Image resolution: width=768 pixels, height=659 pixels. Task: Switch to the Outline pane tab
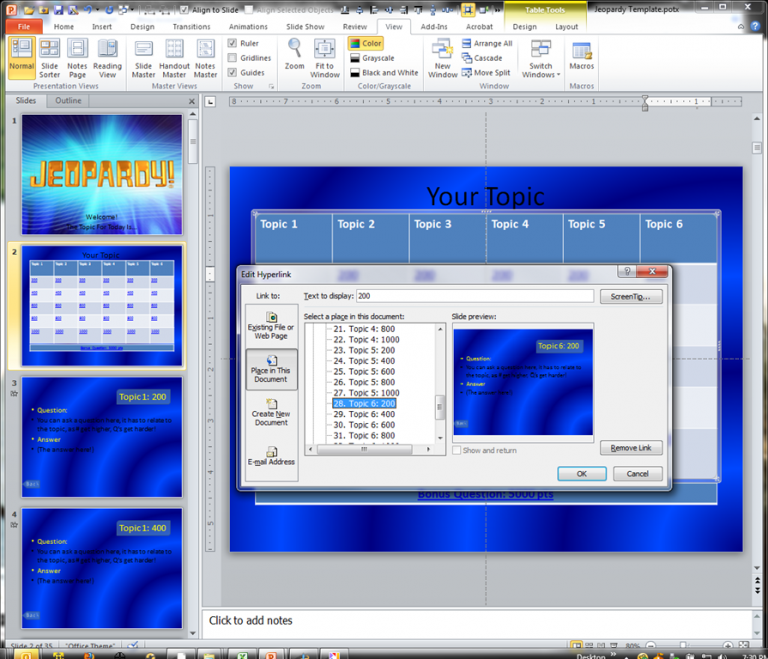coord(68,100)
